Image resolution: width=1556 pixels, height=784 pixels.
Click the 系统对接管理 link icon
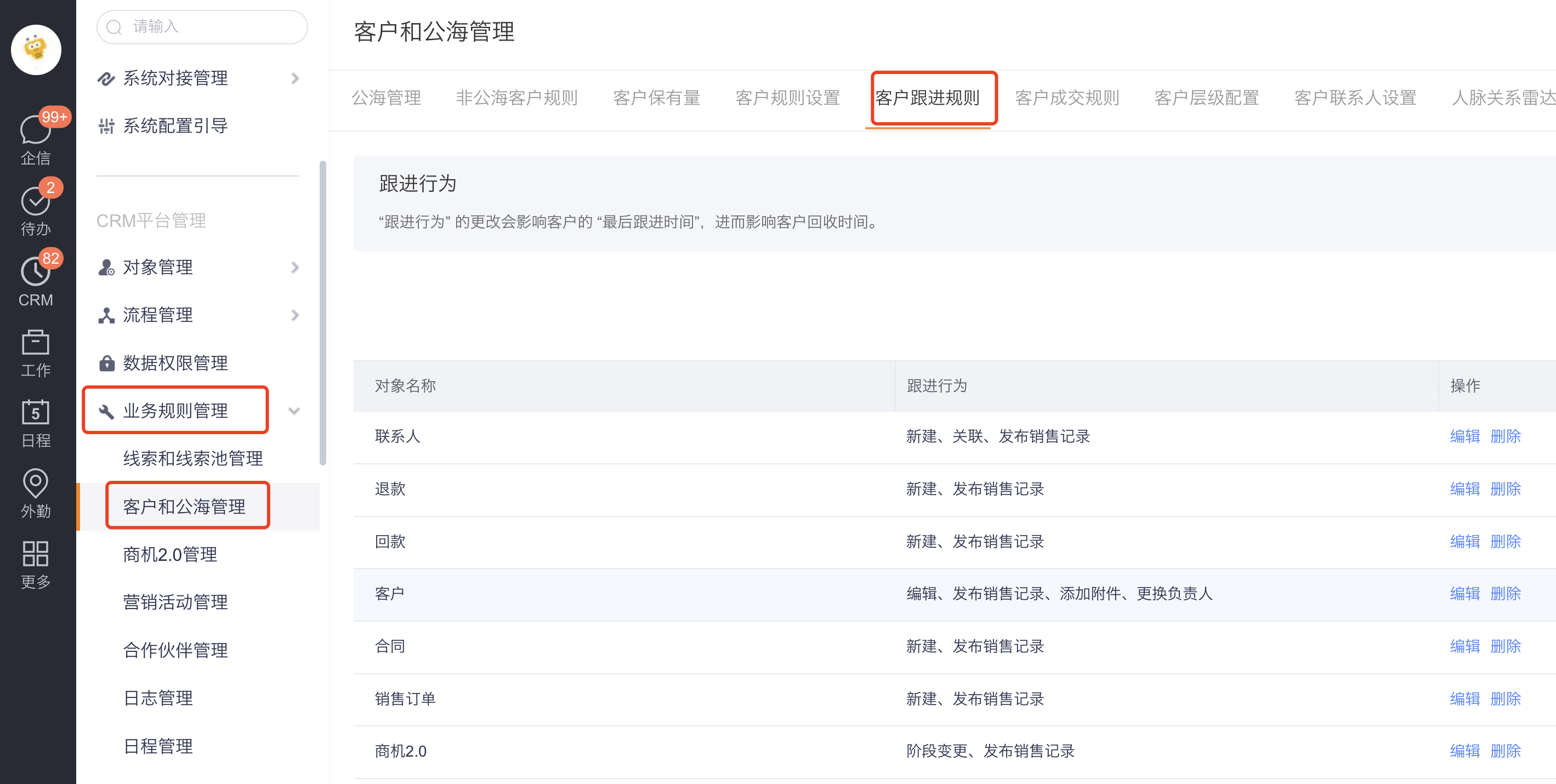click(x=106, y=78)
